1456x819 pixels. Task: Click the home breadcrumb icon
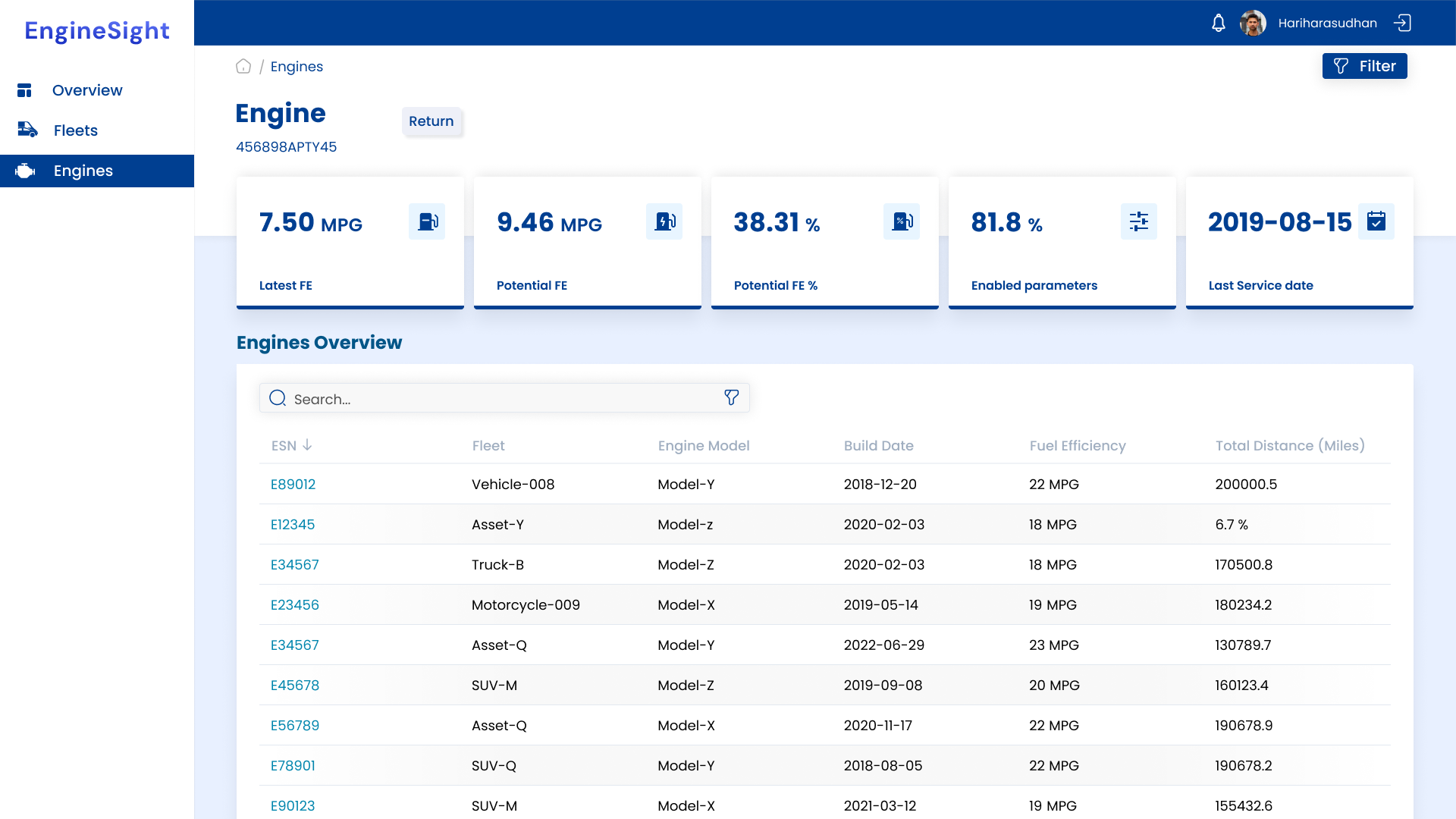[x=243, y=67]
